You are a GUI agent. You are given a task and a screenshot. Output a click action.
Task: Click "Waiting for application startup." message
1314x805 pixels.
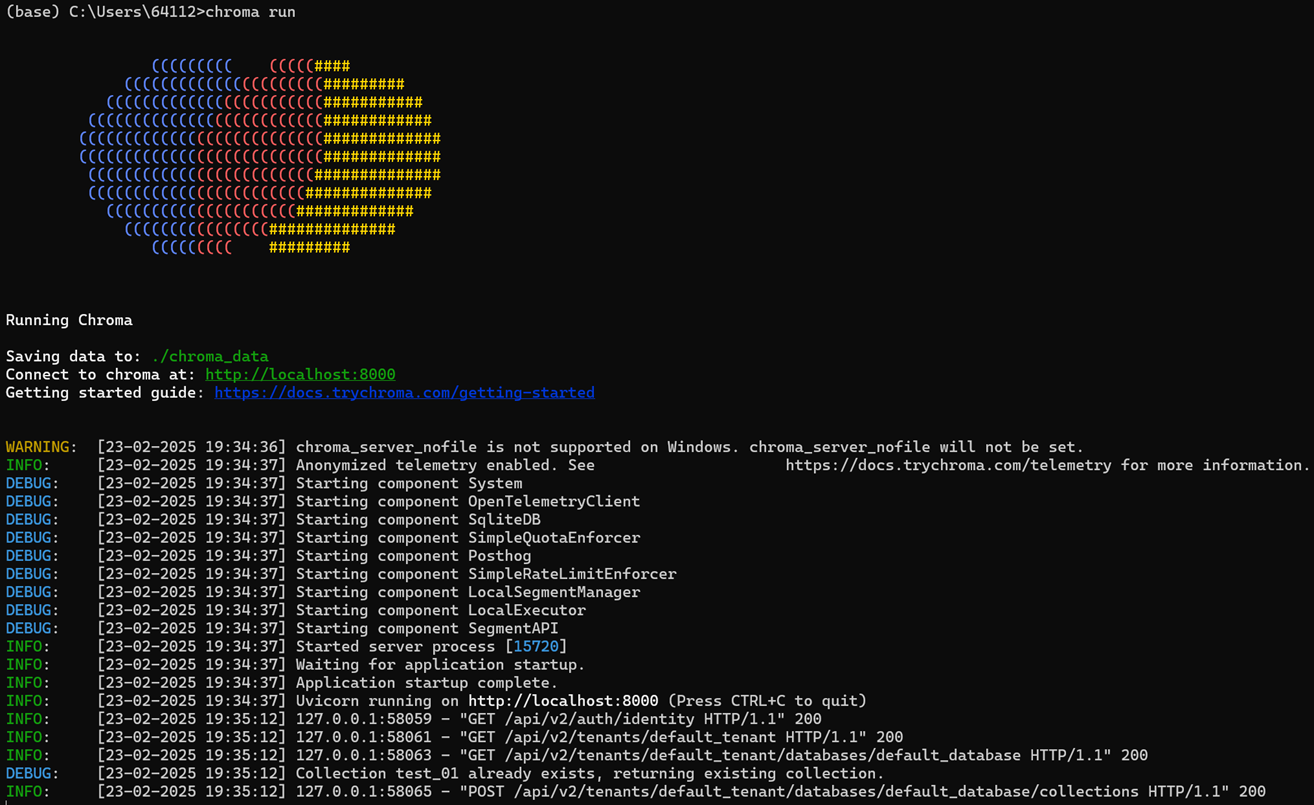pos(441,664)
